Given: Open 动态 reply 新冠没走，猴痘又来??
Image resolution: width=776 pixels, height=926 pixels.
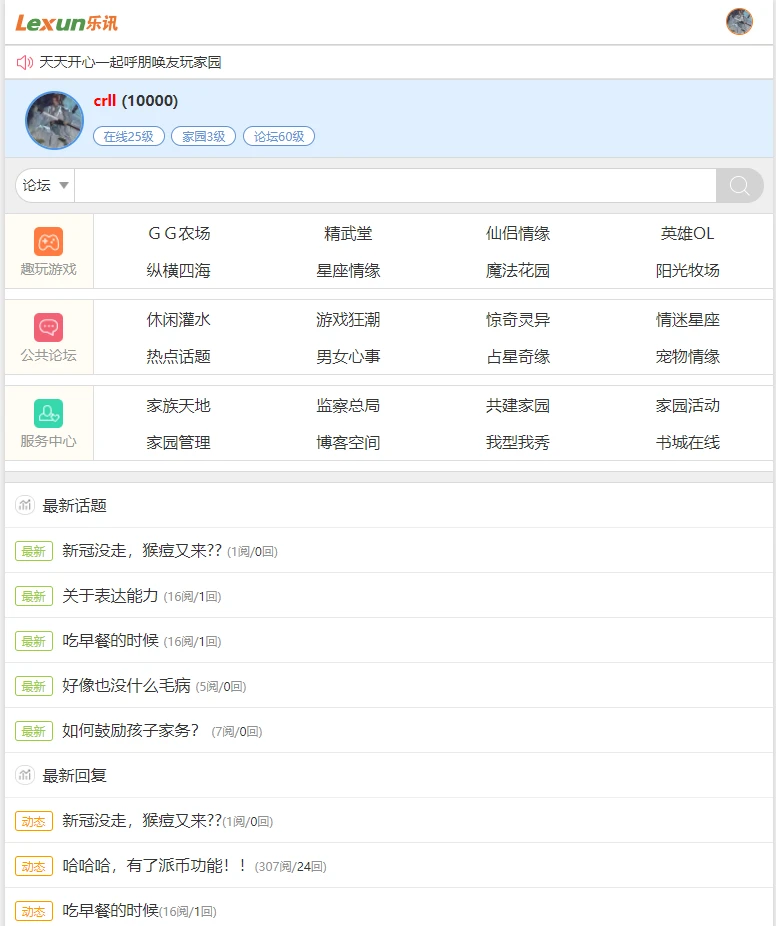Looking at the screenshot, I should [142, 820].
